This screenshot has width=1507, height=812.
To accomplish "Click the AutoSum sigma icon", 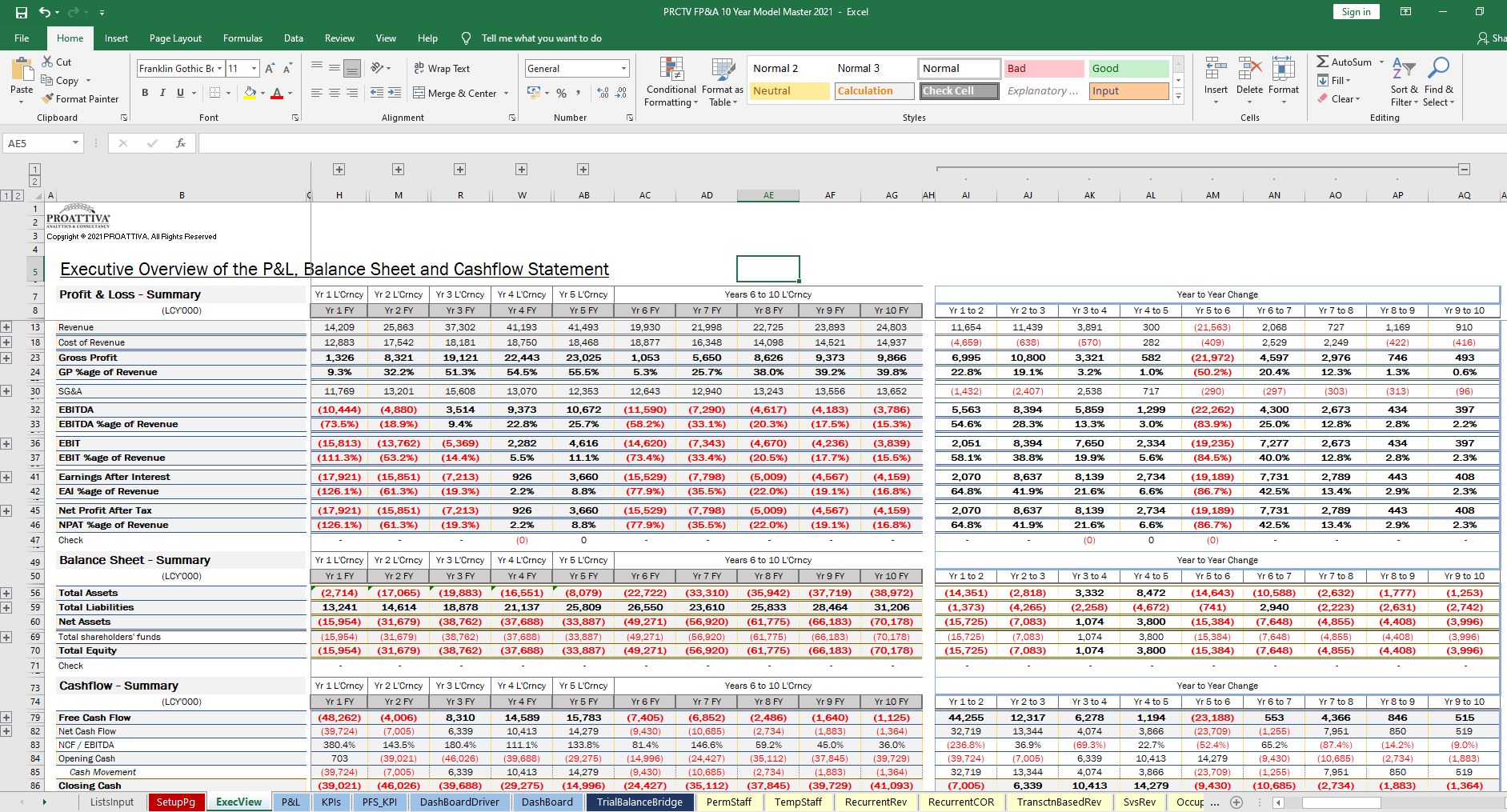I will tap(1323, 62).
